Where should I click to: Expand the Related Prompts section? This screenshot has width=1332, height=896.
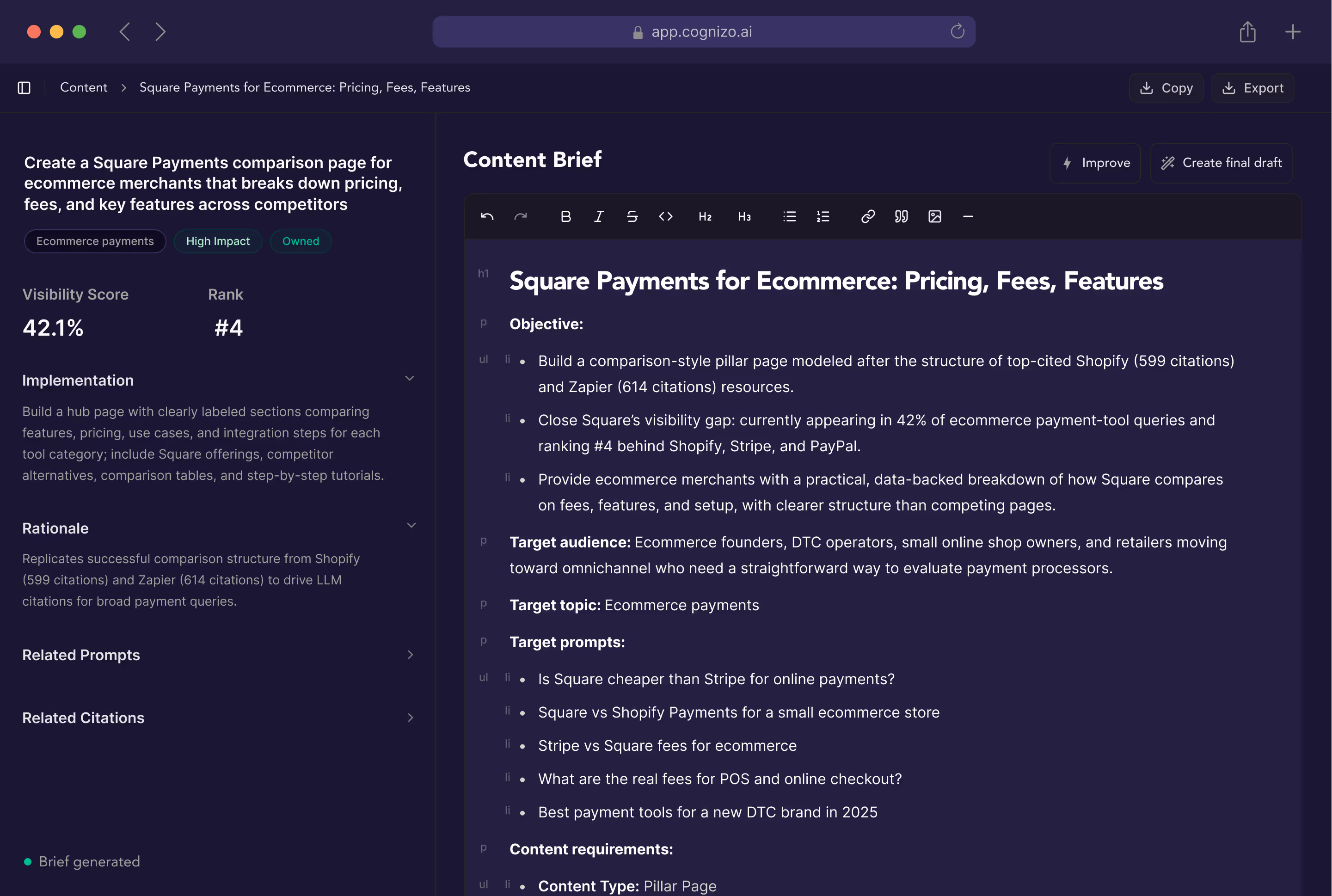(x=410, y=655)
